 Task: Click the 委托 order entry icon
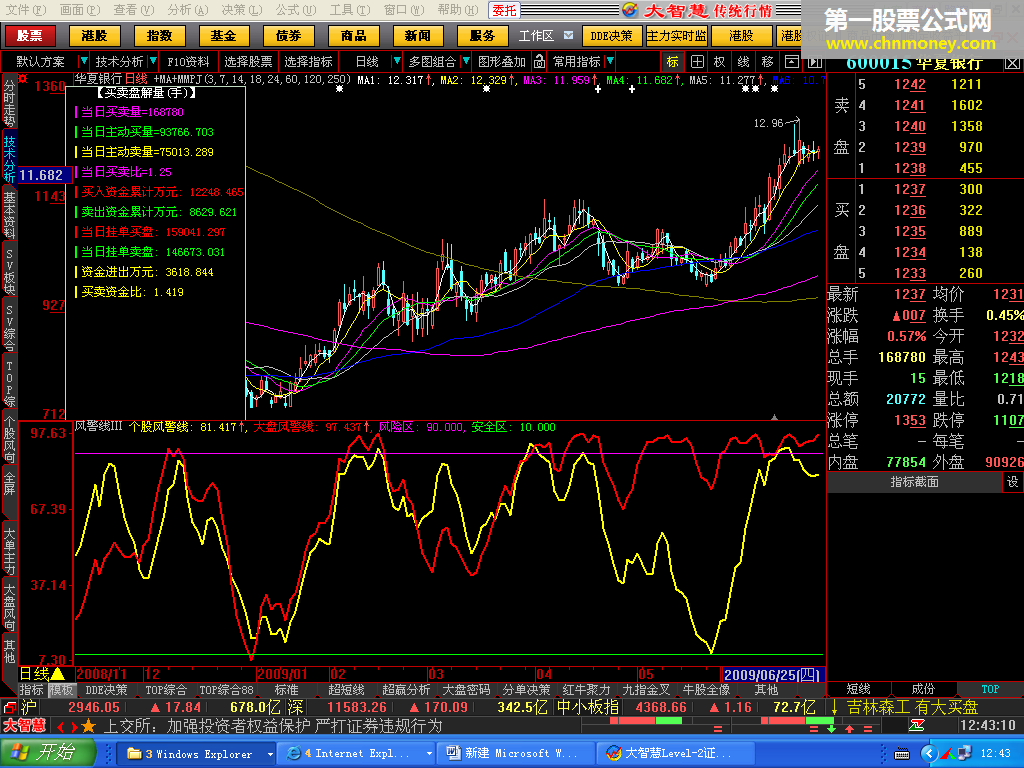click(x=504, y=10)
